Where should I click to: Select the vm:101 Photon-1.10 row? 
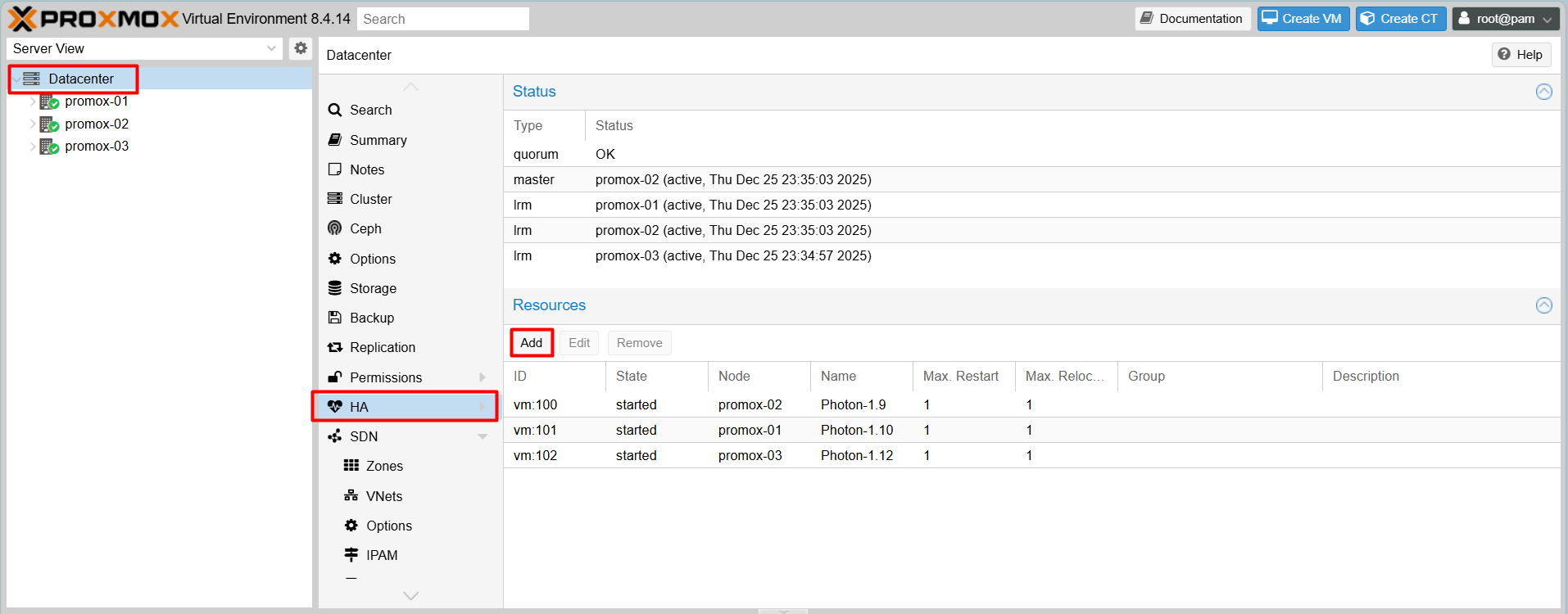pyautogui.click(x=856, y=430)
